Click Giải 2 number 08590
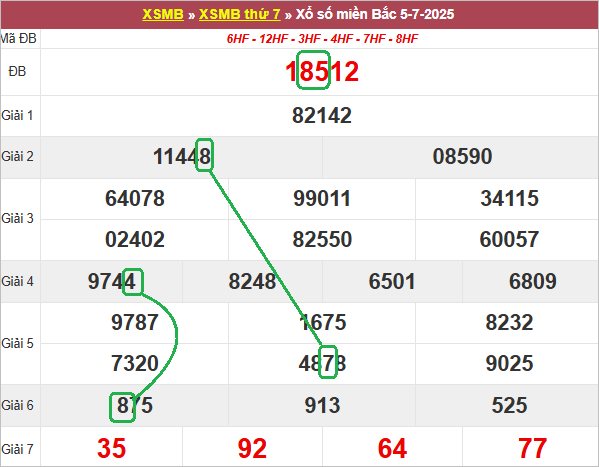599x467 pixels. (x=462, y=156)
